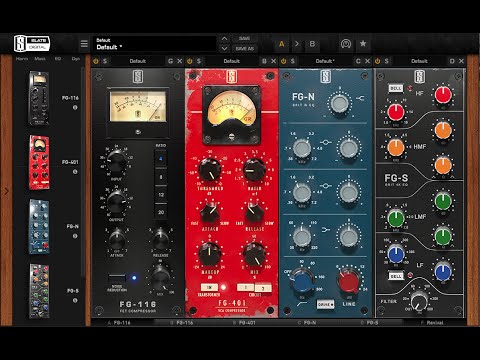Open the FG-S module Default preset menu
The image size is (480, 360).
[419, 61]
